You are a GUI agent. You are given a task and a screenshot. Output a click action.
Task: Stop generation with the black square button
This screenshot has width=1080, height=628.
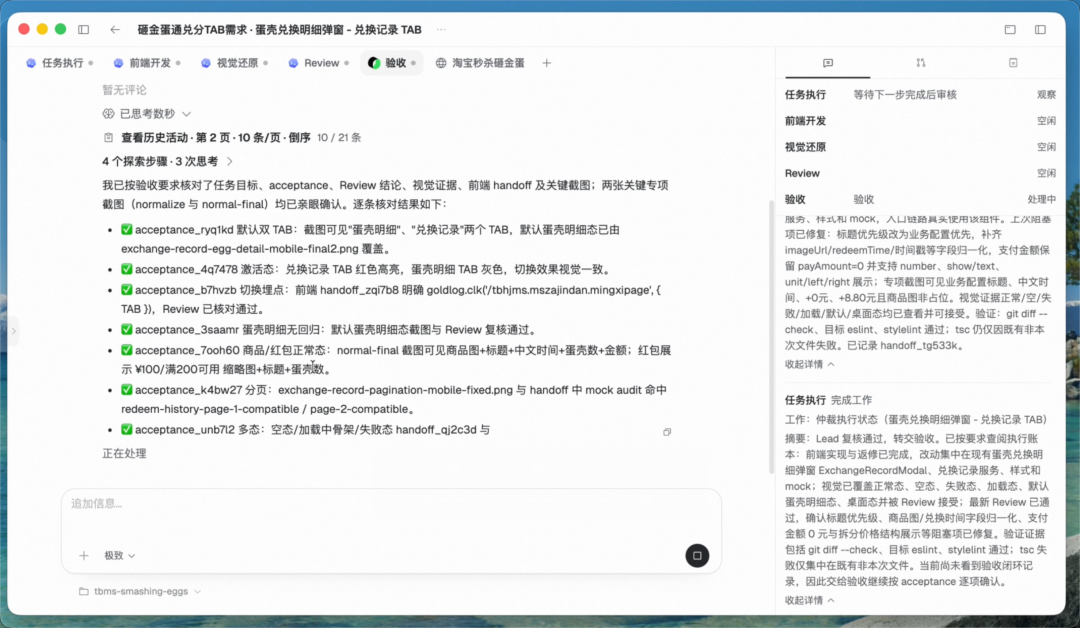pos(697,556)
